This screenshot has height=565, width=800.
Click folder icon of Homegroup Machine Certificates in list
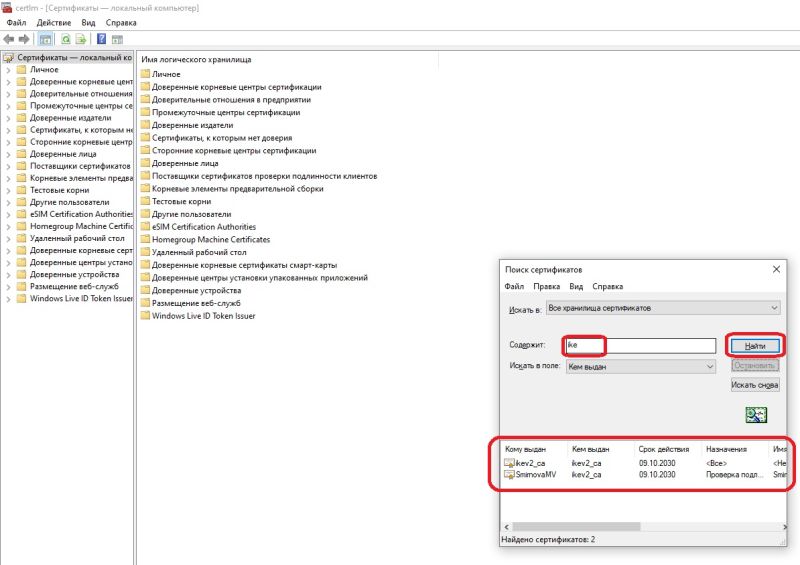click(145, 239)
